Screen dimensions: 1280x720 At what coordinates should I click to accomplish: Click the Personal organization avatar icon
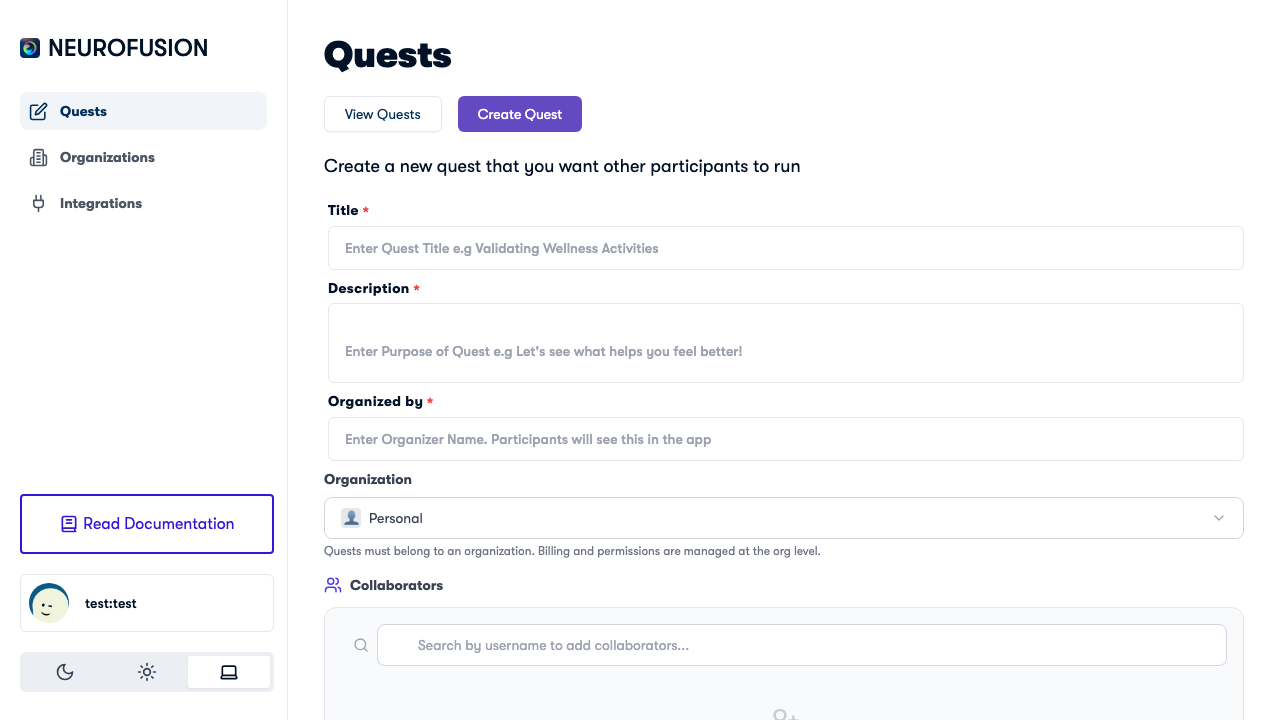(x=351, y=517)
